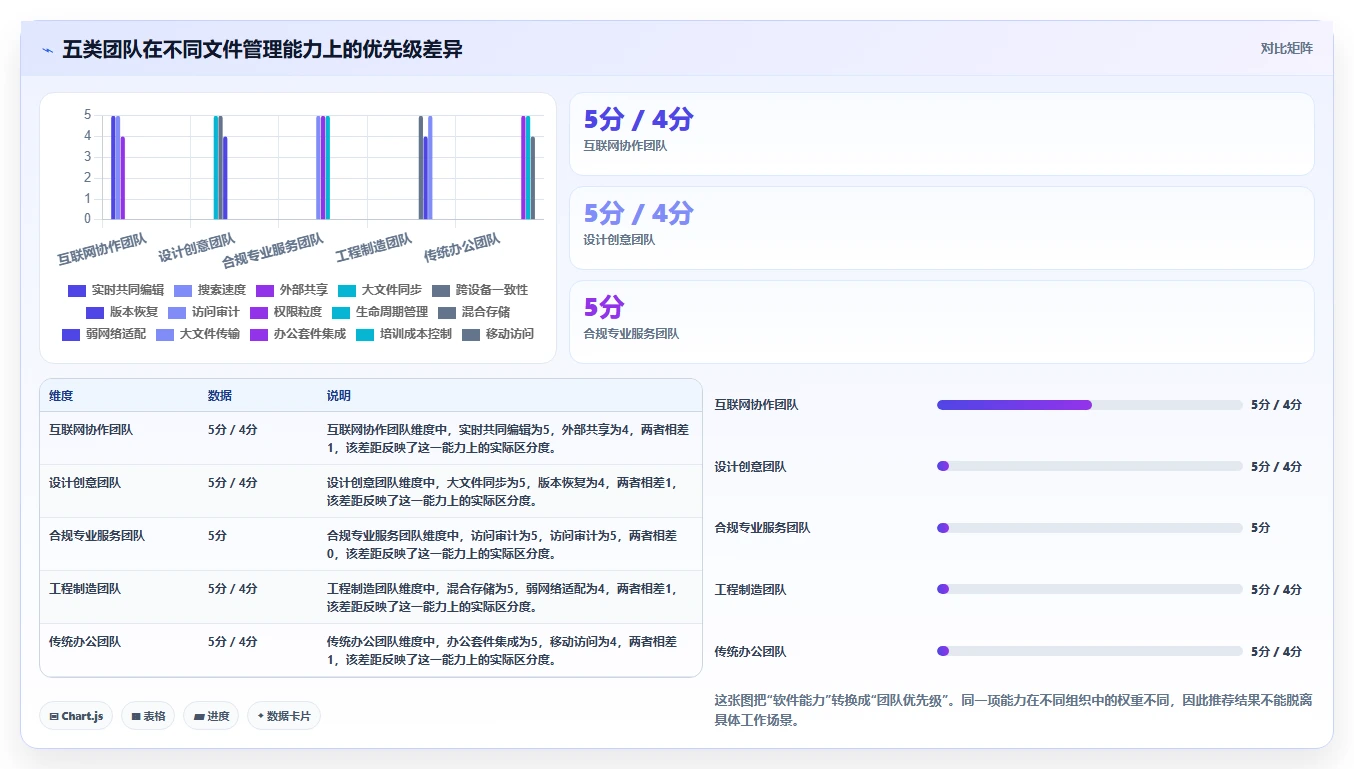Click the bar group above 设计创意团队
1354x769 pixels.
(x=220, y=167)
